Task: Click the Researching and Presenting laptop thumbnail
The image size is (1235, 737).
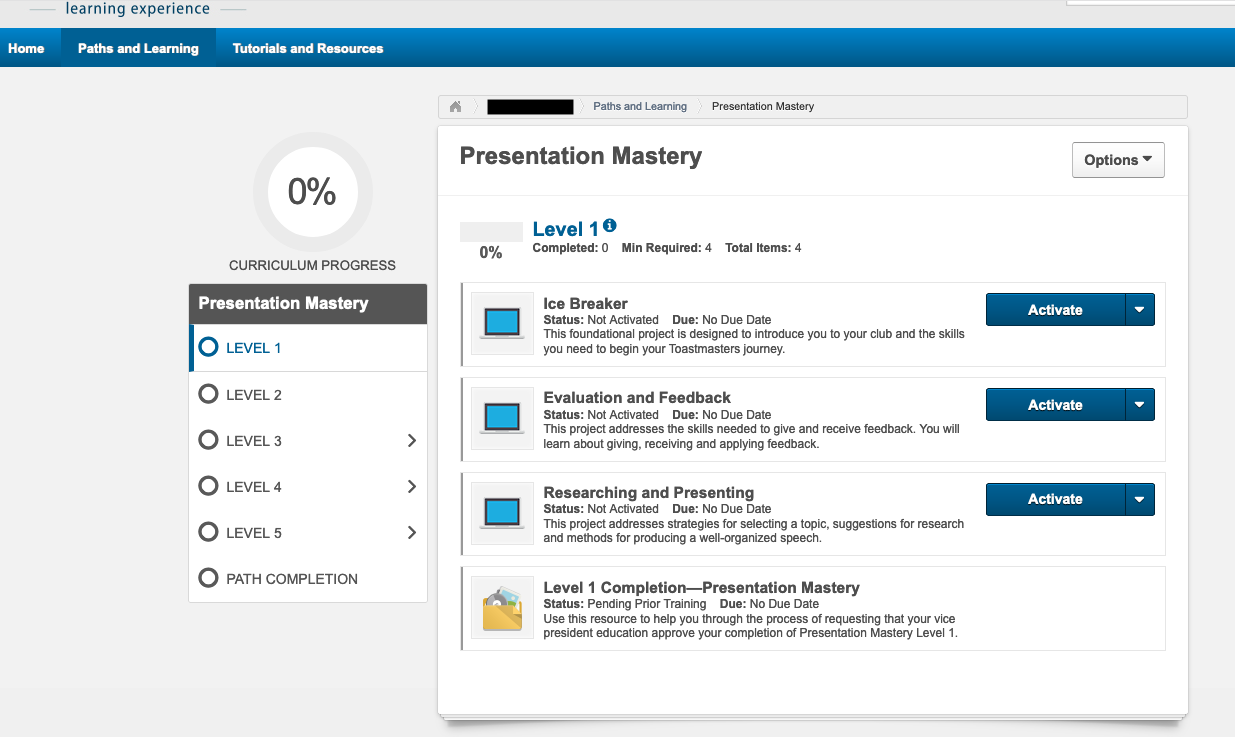Action: coord(502,512)
